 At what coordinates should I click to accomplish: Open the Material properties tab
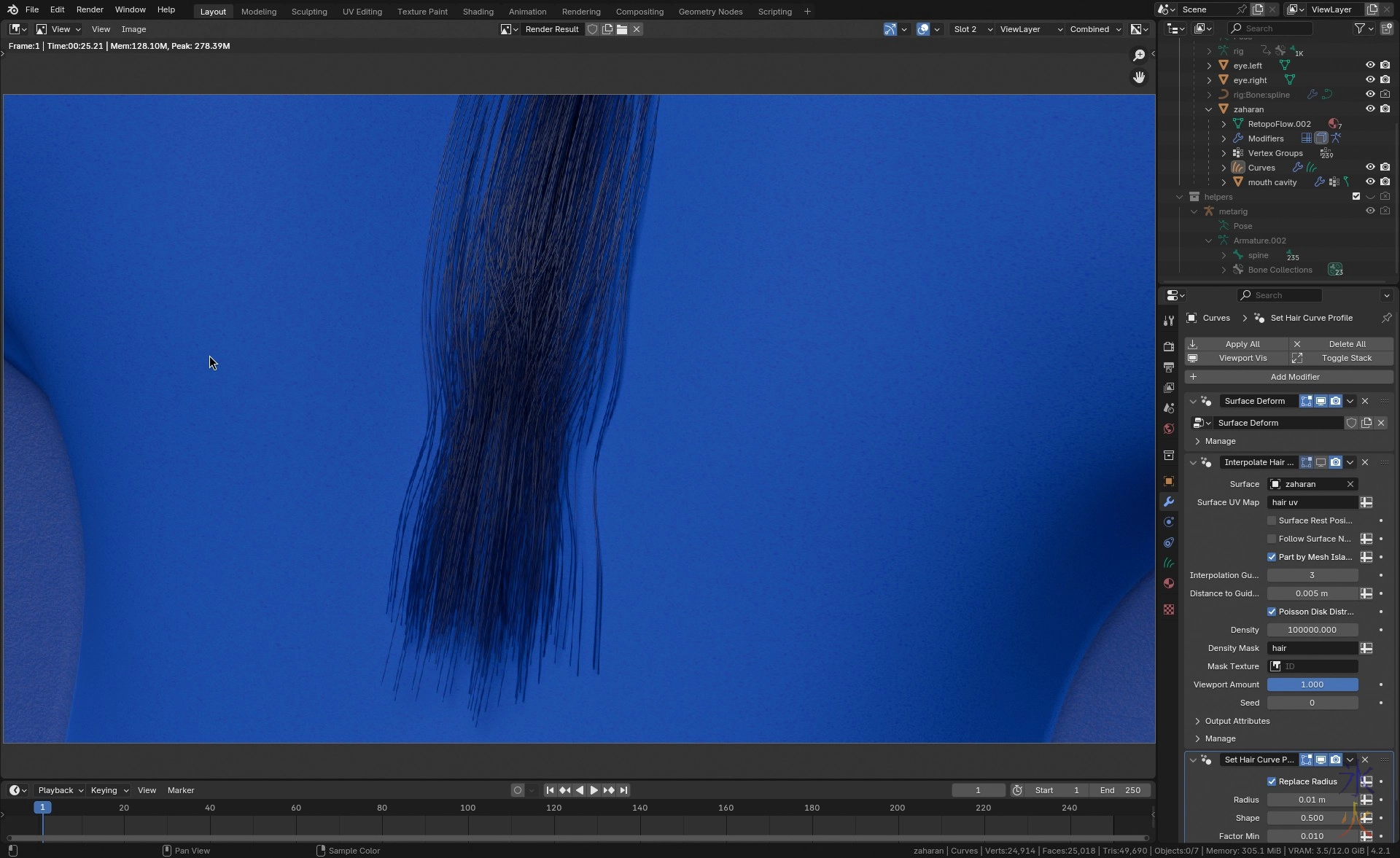1169,583
